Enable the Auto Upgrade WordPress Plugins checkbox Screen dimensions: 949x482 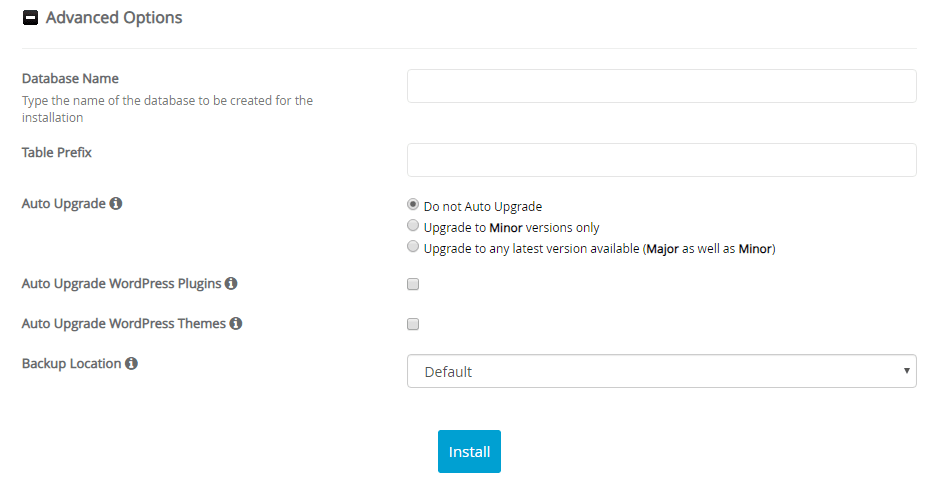[413, 284]
